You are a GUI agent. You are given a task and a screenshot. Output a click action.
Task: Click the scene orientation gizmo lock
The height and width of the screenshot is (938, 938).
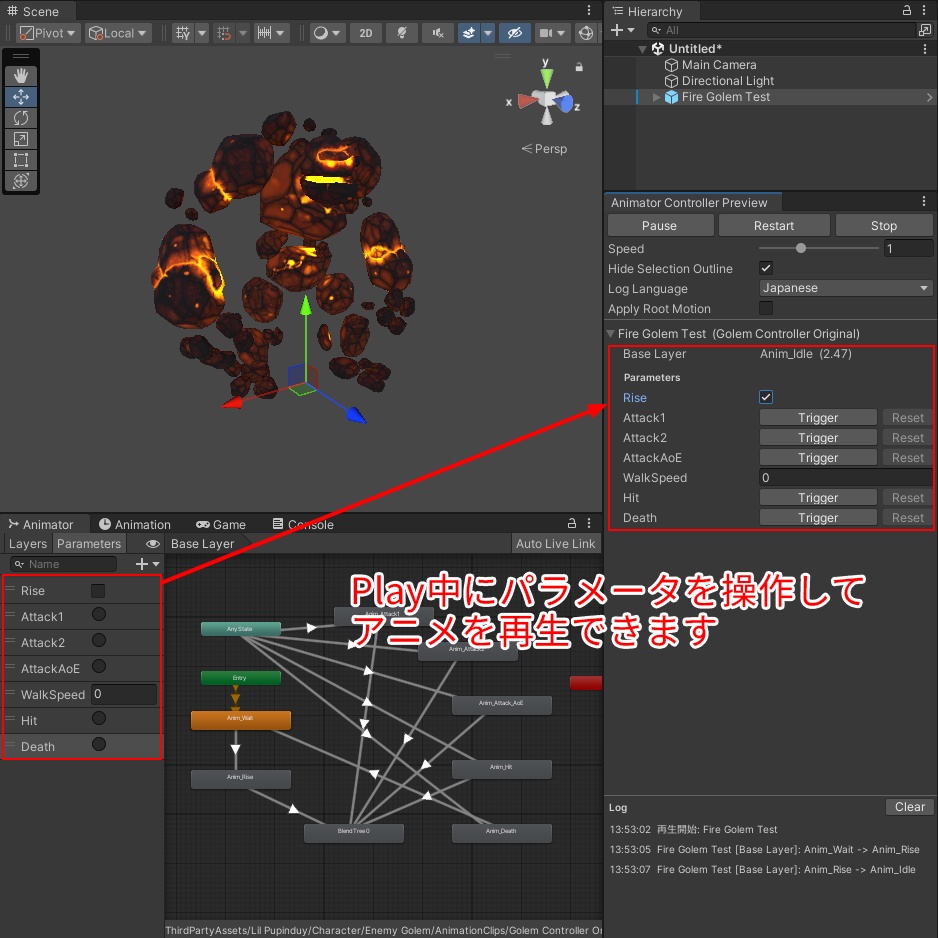coord(579,67)
